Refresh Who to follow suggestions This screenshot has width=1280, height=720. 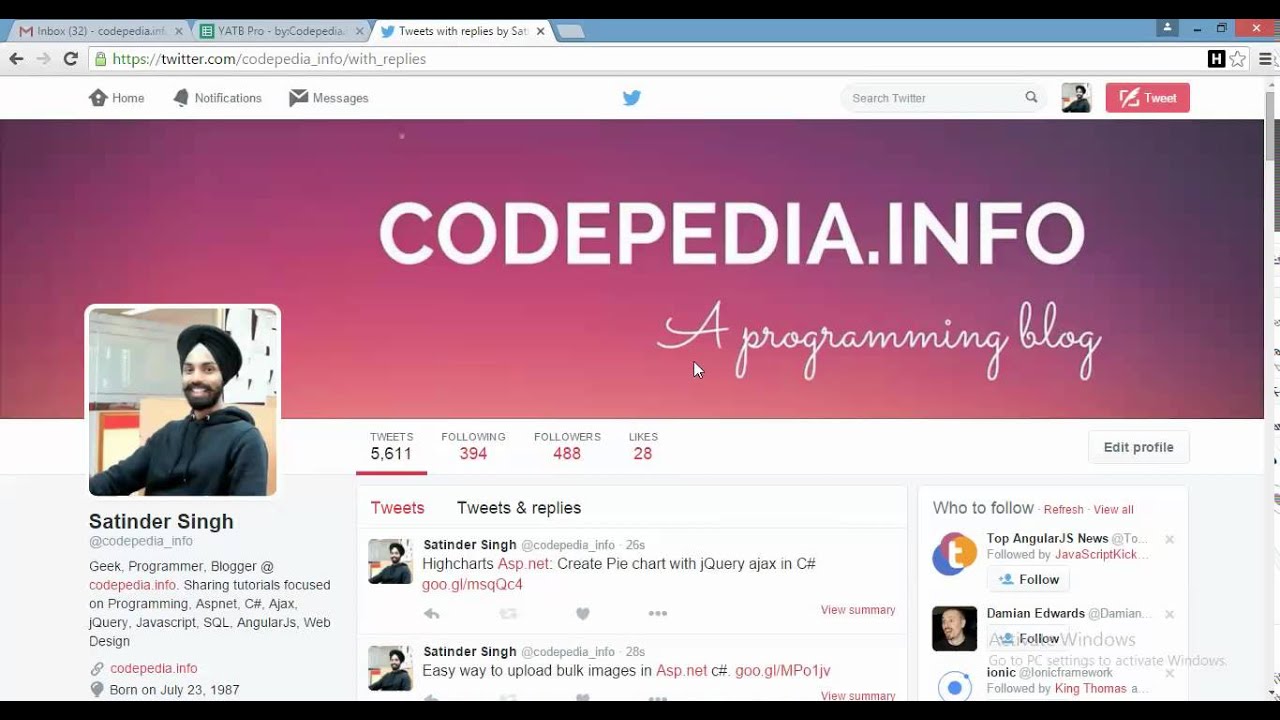(1063, 510)
